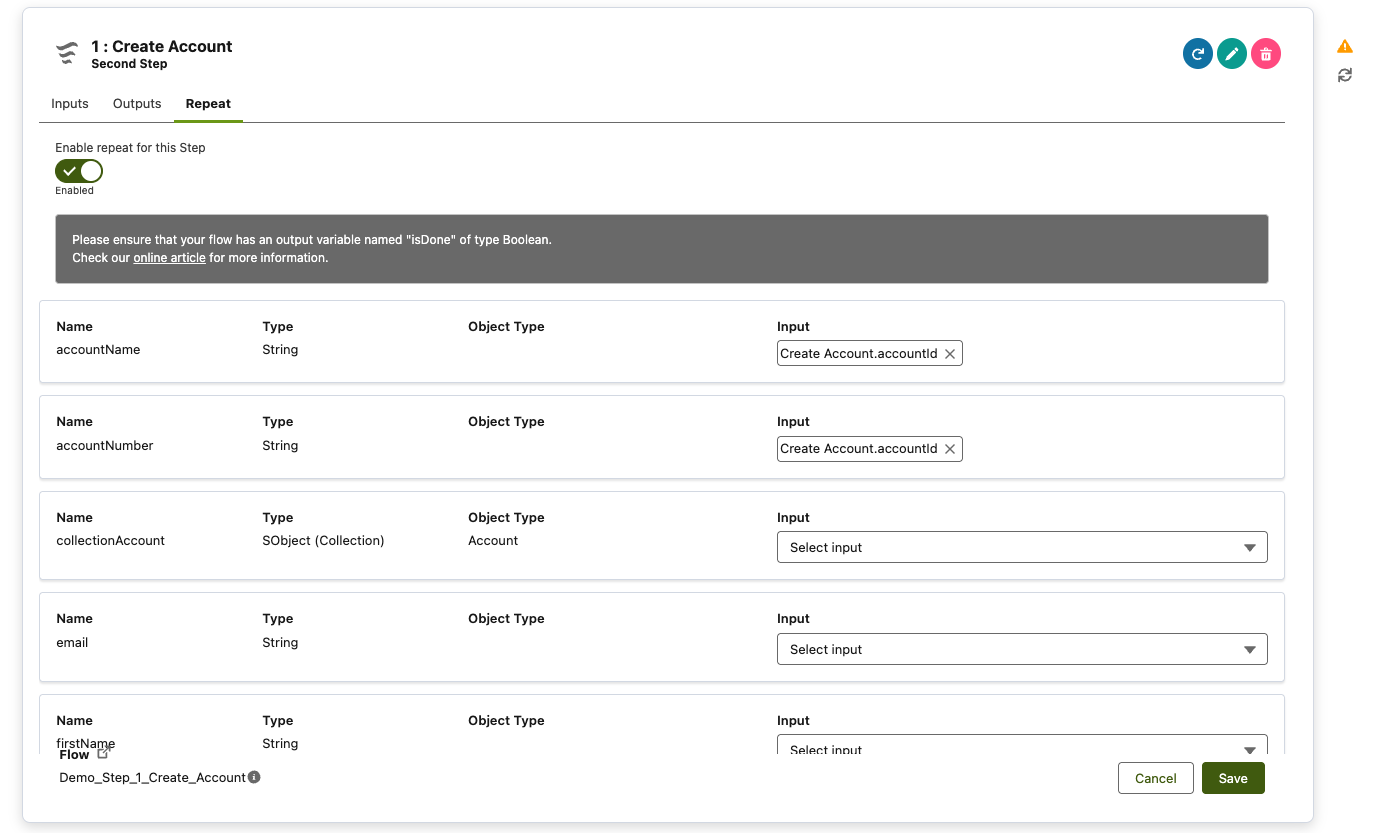1377x833 pixels.
Task: Open the collectionAccount Select input dropdown
Action: [x=1021, y=547]
